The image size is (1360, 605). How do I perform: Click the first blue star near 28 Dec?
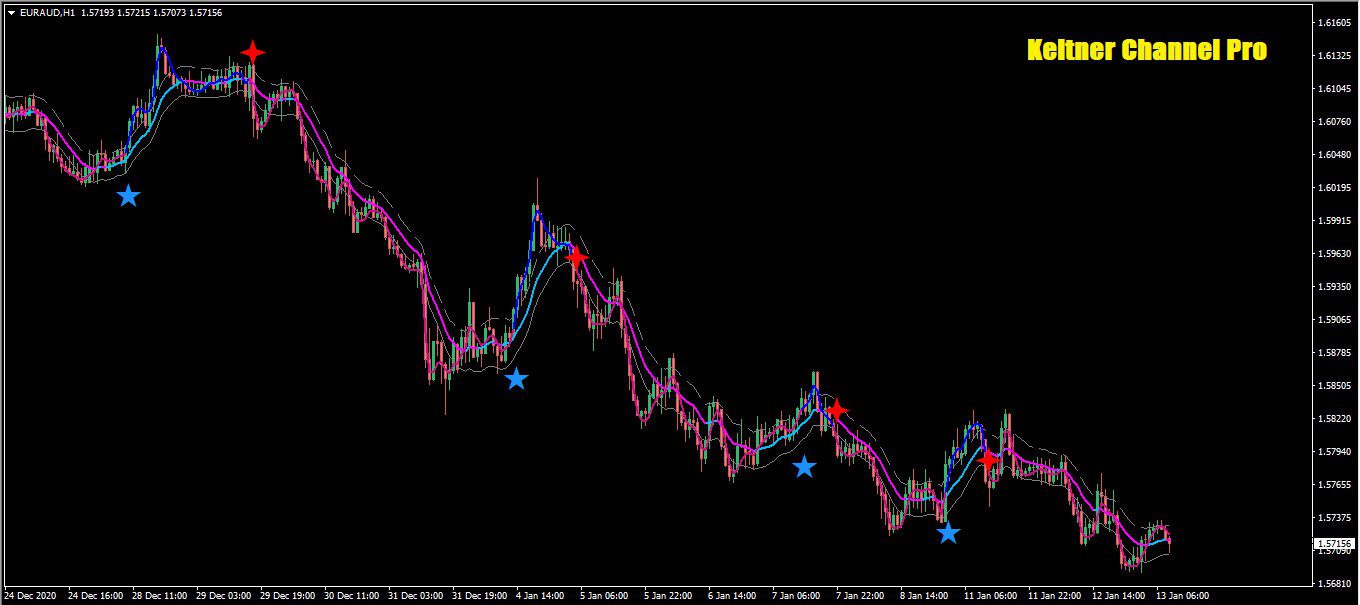pos(128,196)
